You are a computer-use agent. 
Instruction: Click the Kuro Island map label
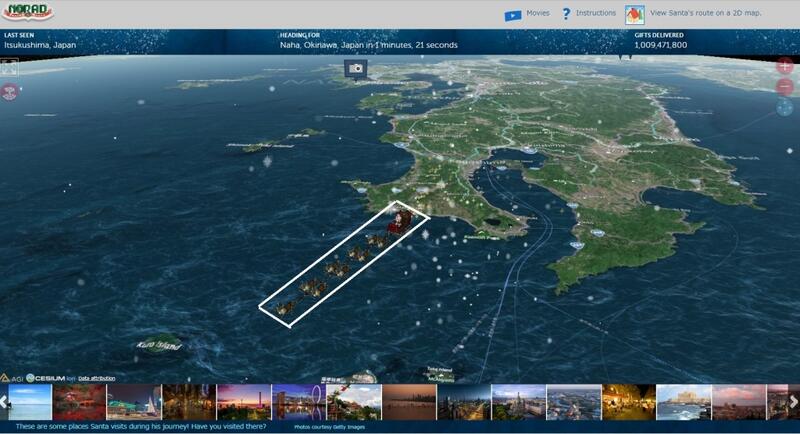tap(159, 345)
